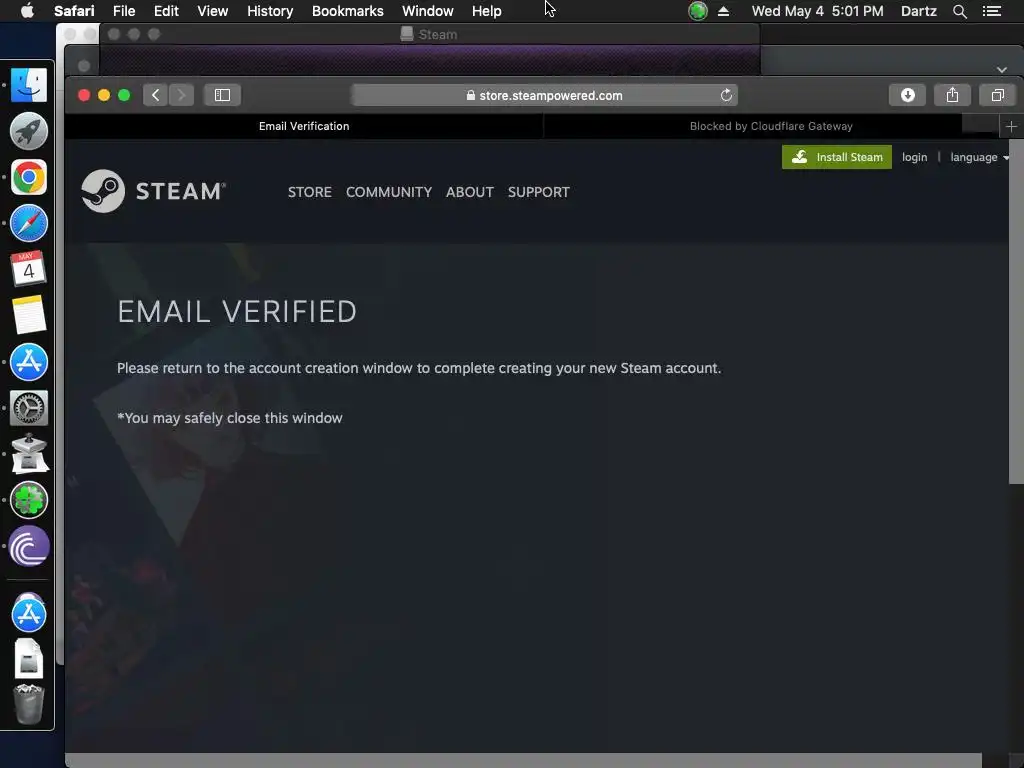Show all Safari tabs overview
The height and width of the screenshot is (768, 1024).
(997, 95)
